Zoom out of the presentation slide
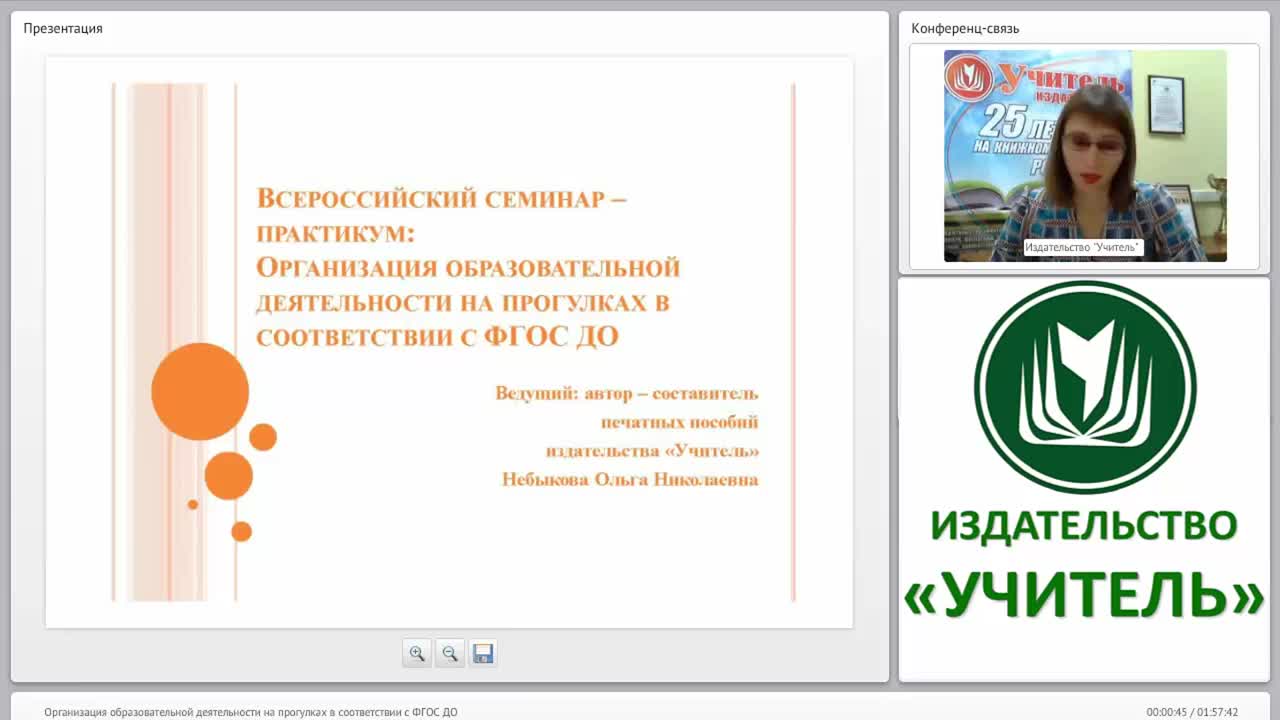 pyautogui.click(x=450, y=653)
